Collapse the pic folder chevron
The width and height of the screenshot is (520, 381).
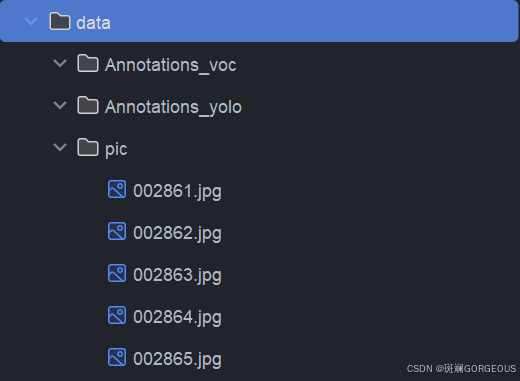(x=60, y=147)
